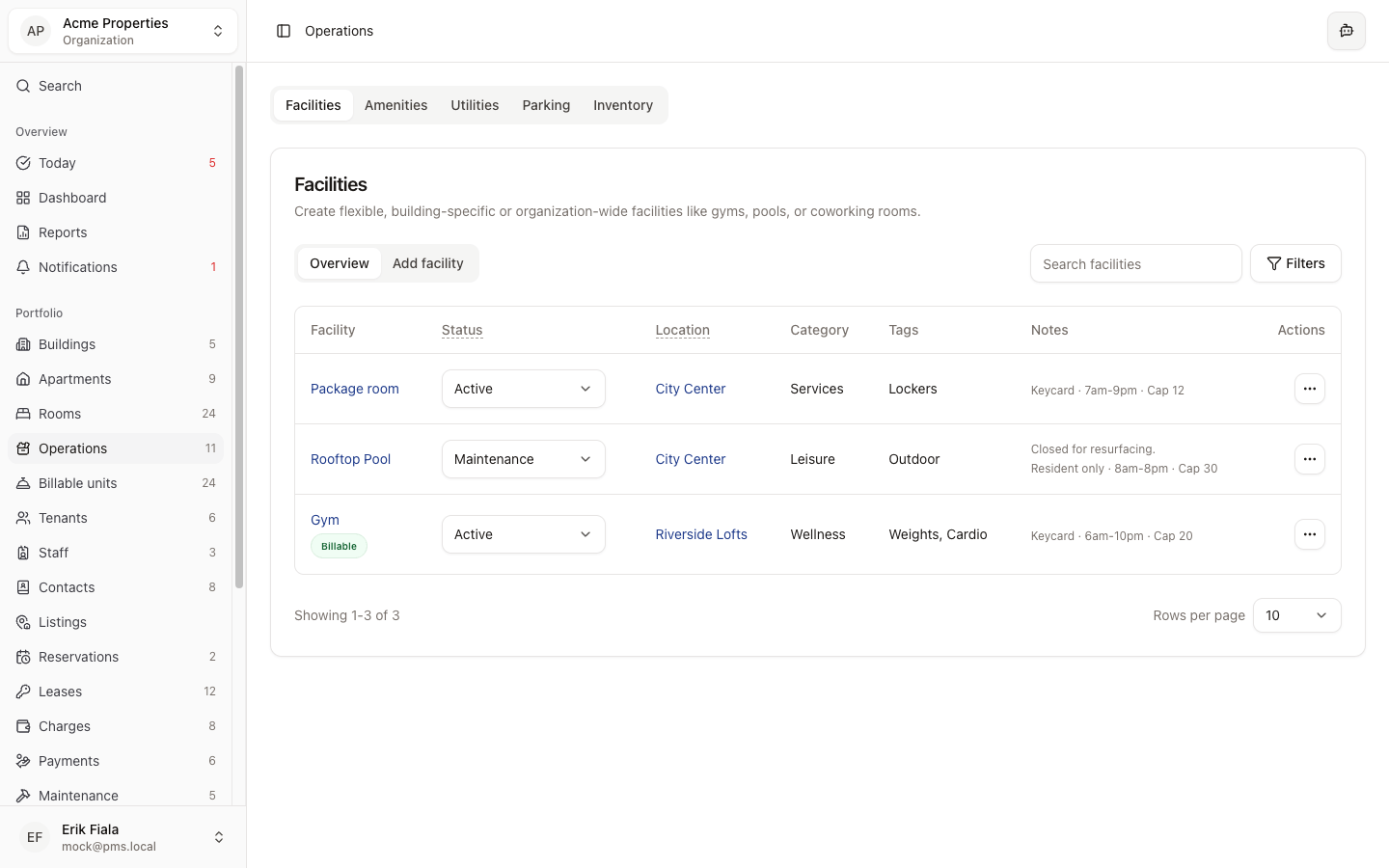Select the Add facility tab

[427, 263]
